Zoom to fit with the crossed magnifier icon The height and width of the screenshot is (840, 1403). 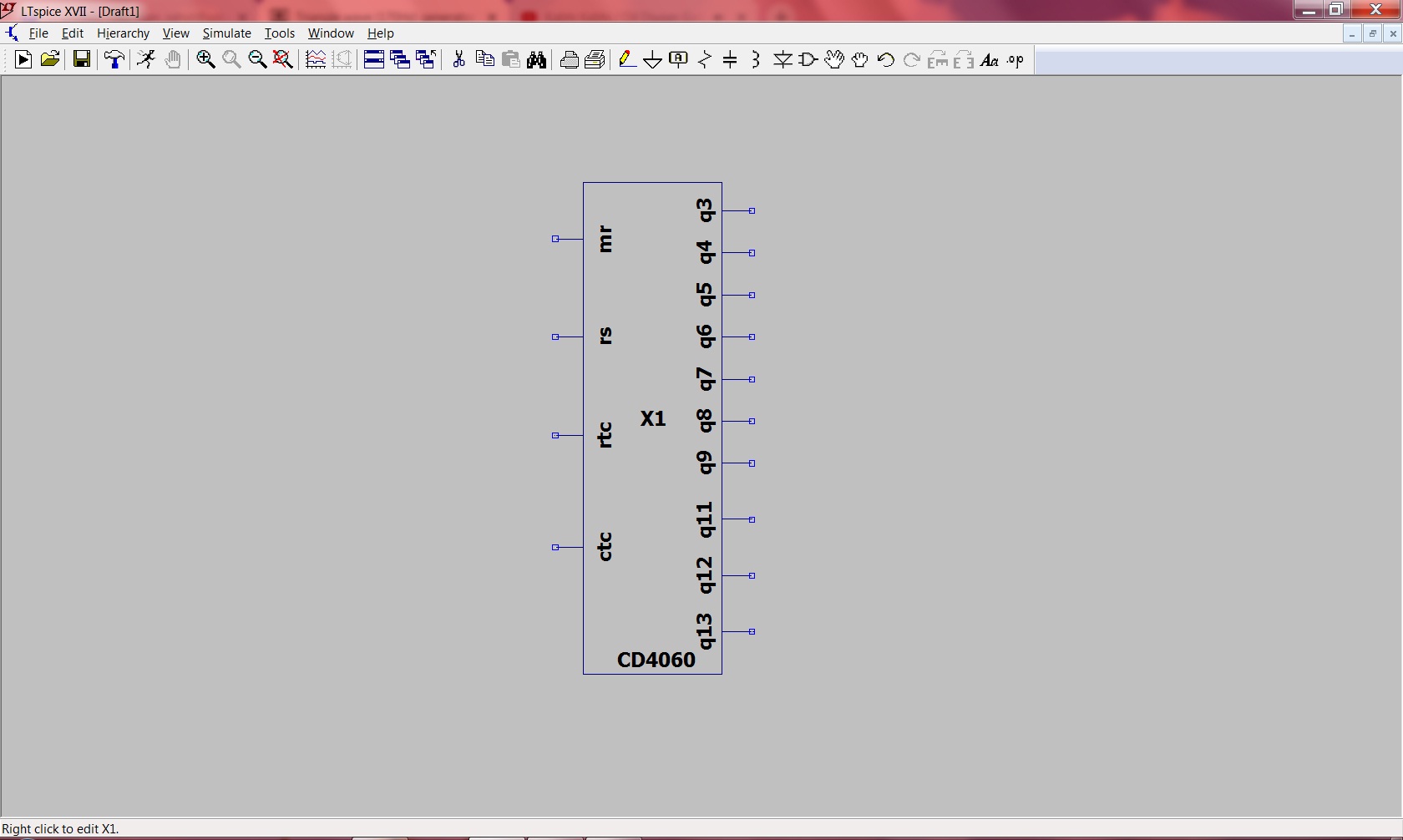tap(283, 59)
